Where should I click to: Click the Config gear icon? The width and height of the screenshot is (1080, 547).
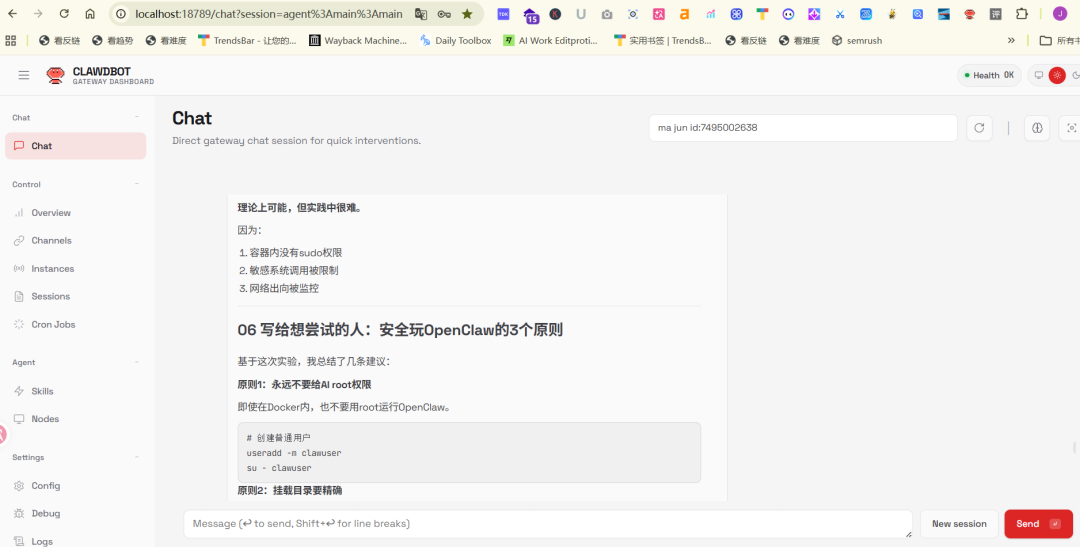(x=19, y=486)
